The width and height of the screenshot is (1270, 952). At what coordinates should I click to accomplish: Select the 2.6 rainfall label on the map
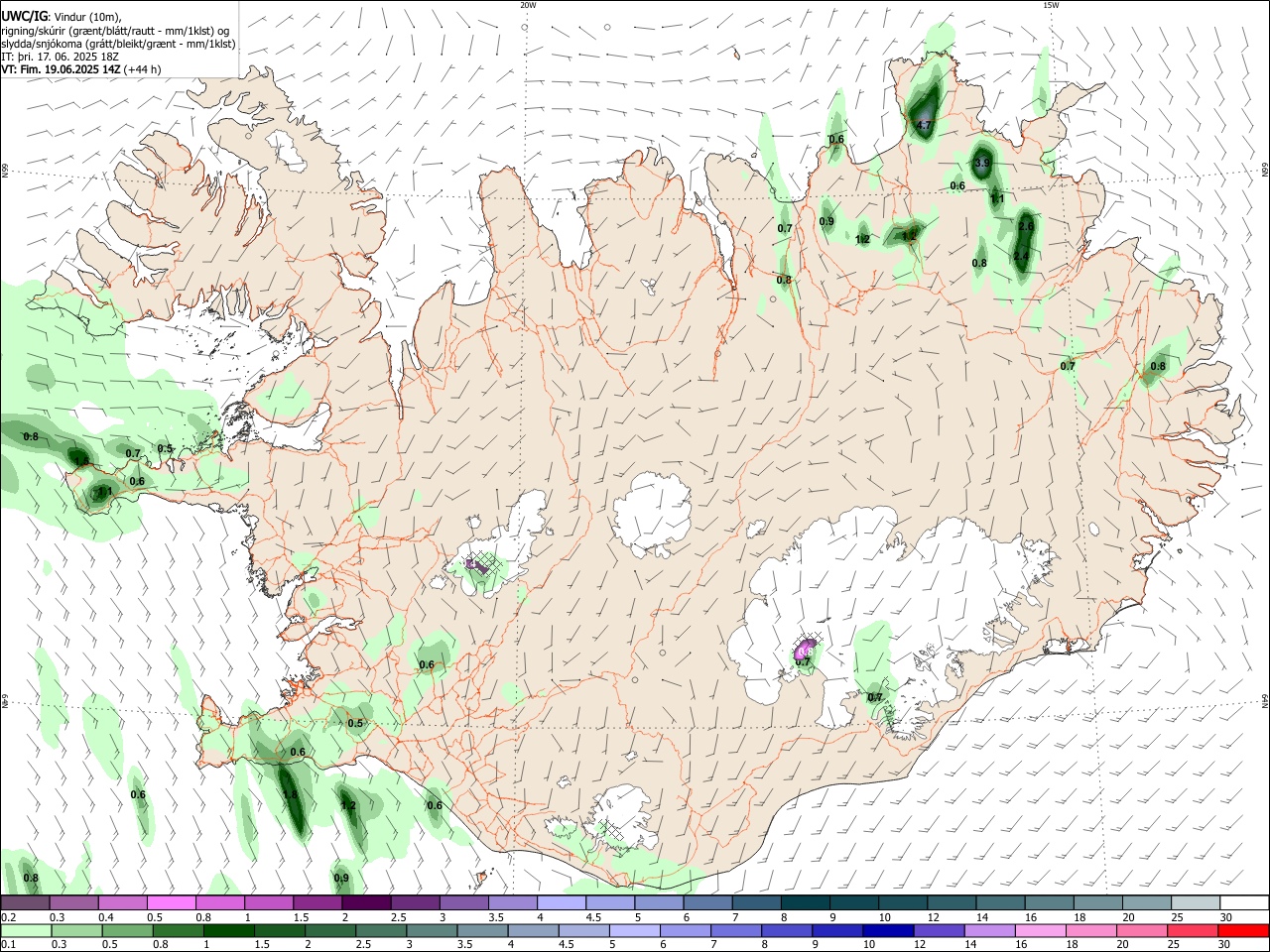[1026, 227]
